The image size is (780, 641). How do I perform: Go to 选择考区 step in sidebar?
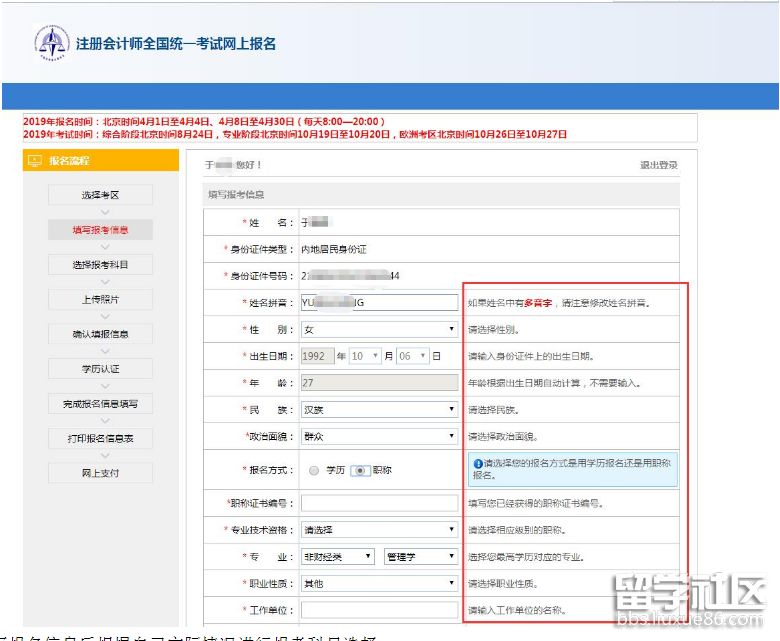(101, 195)
